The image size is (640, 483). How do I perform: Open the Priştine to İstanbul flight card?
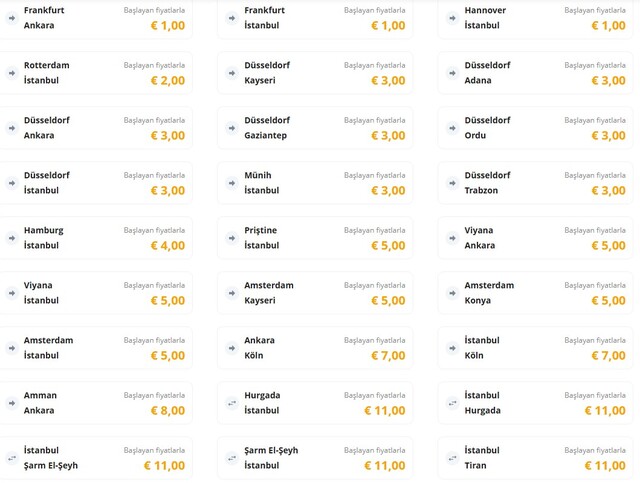tap(314, 238)
